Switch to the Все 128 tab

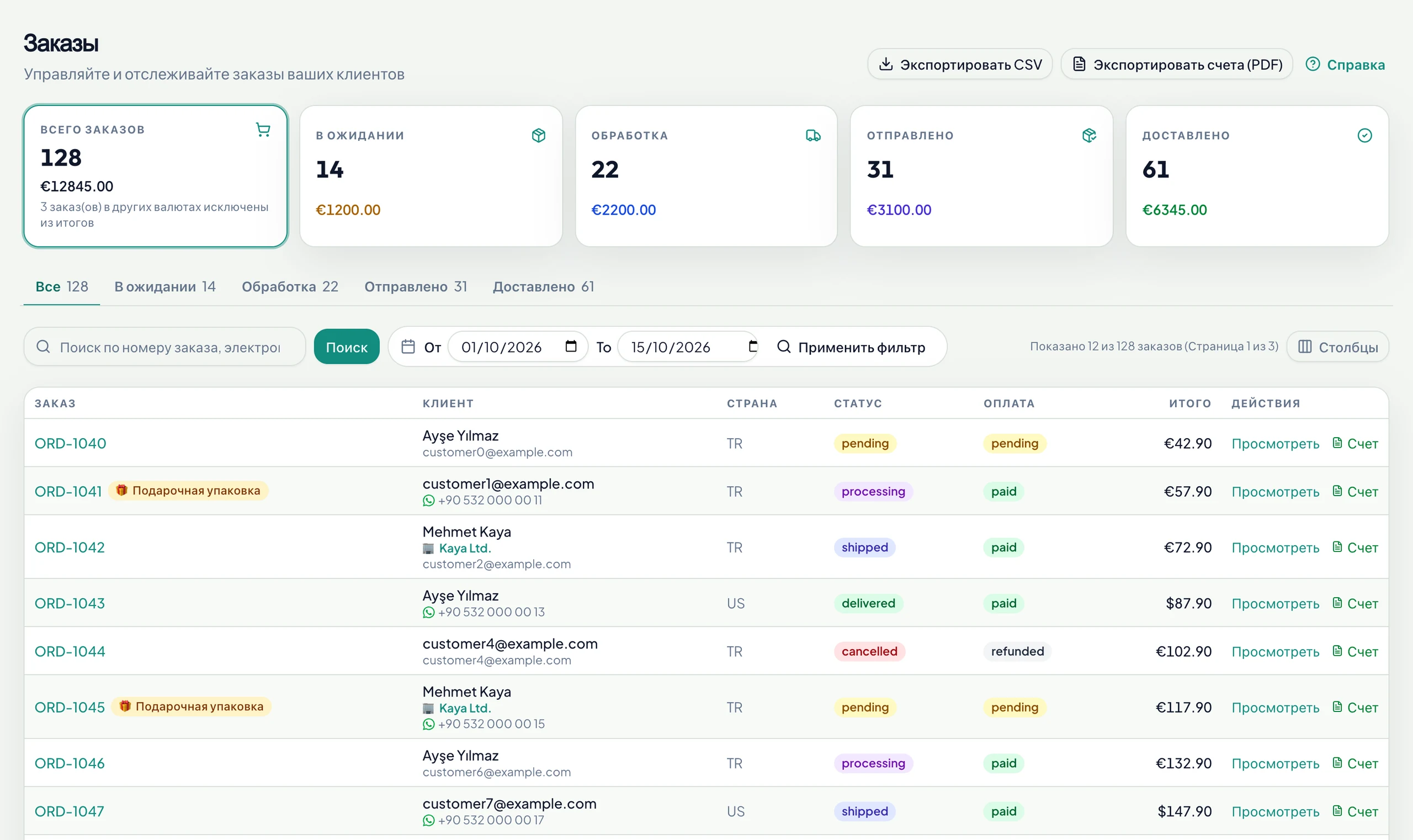[62, 287]
